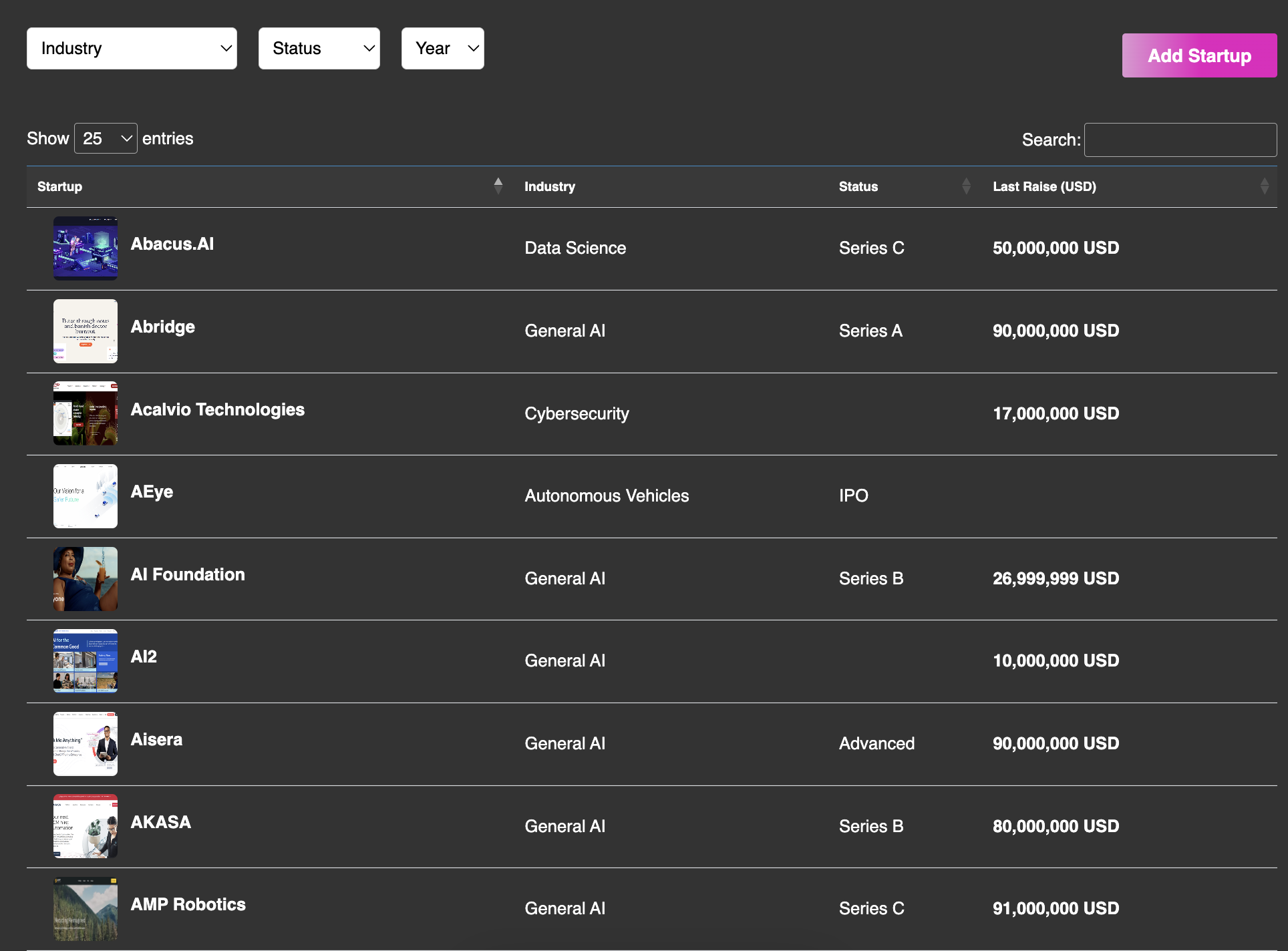Screen dimensions: 1288x951
Task: Select Autonomous Vehicles industry cell
Action: [x=607, y=496]
